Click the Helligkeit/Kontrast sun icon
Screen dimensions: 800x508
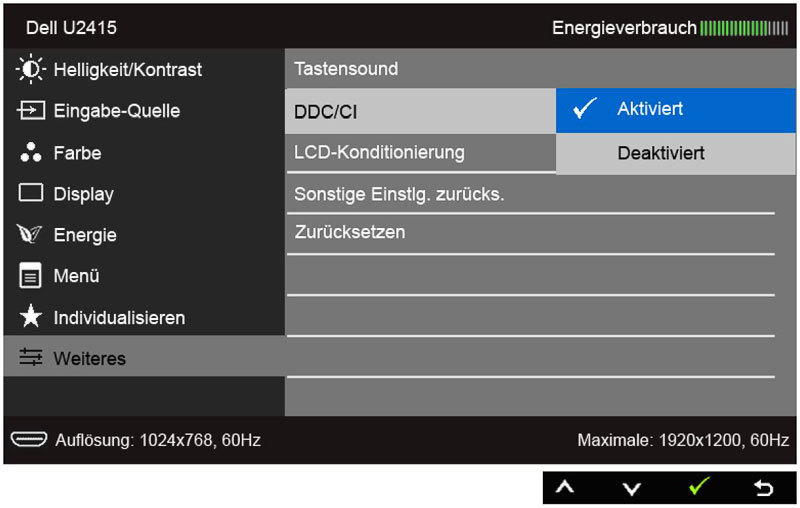tap(31, 70)
